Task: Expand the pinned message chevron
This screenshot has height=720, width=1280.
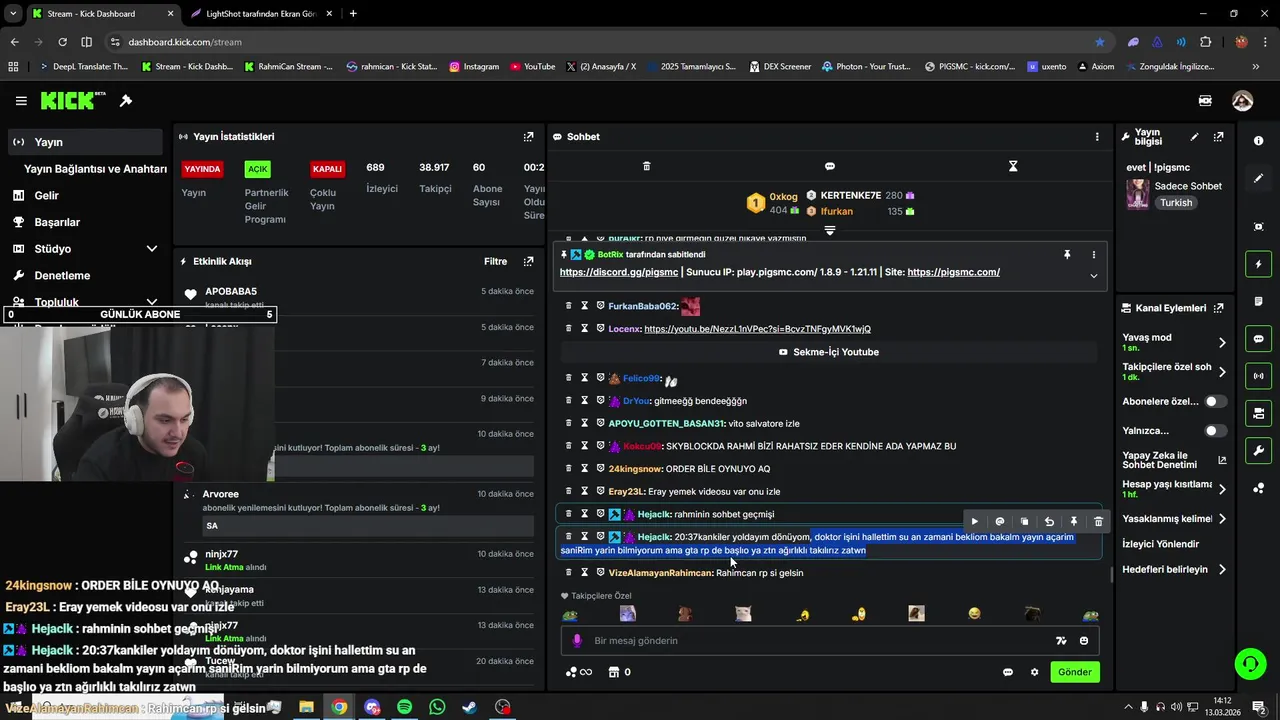Action: click(x=1093, y=276)
